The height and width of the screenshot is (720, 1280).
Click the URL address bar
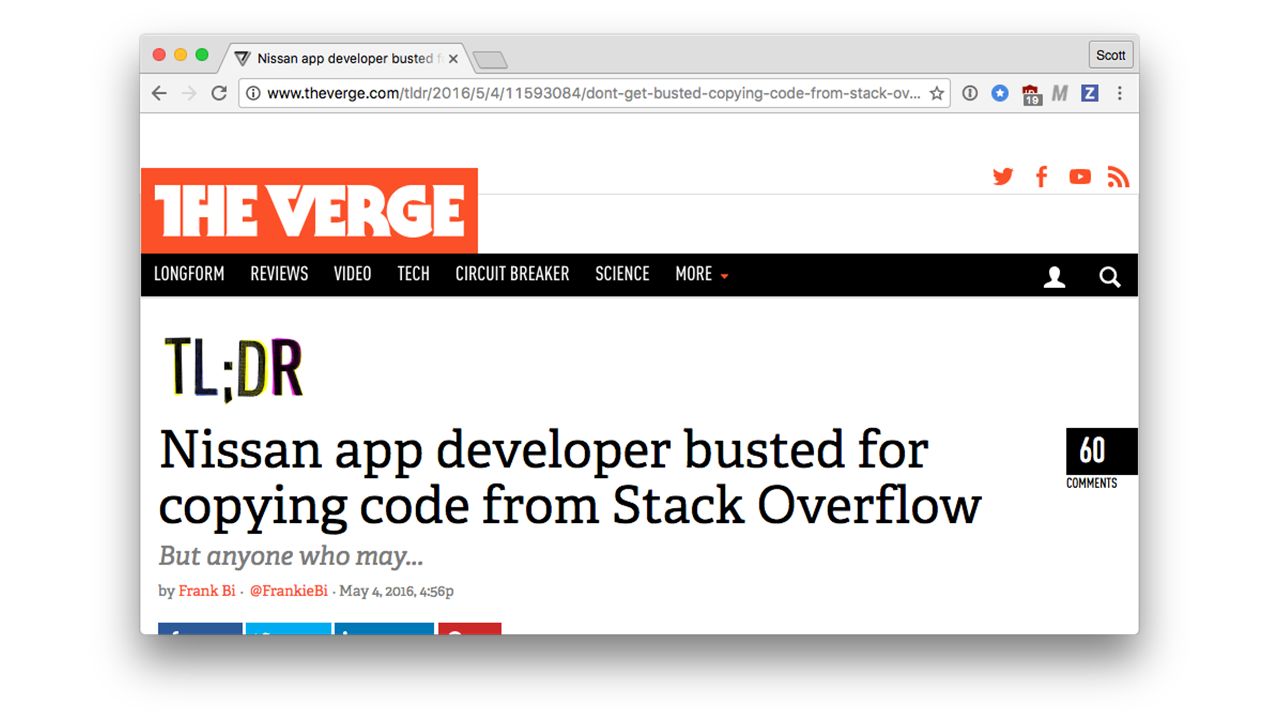click(x=594, y=93)
